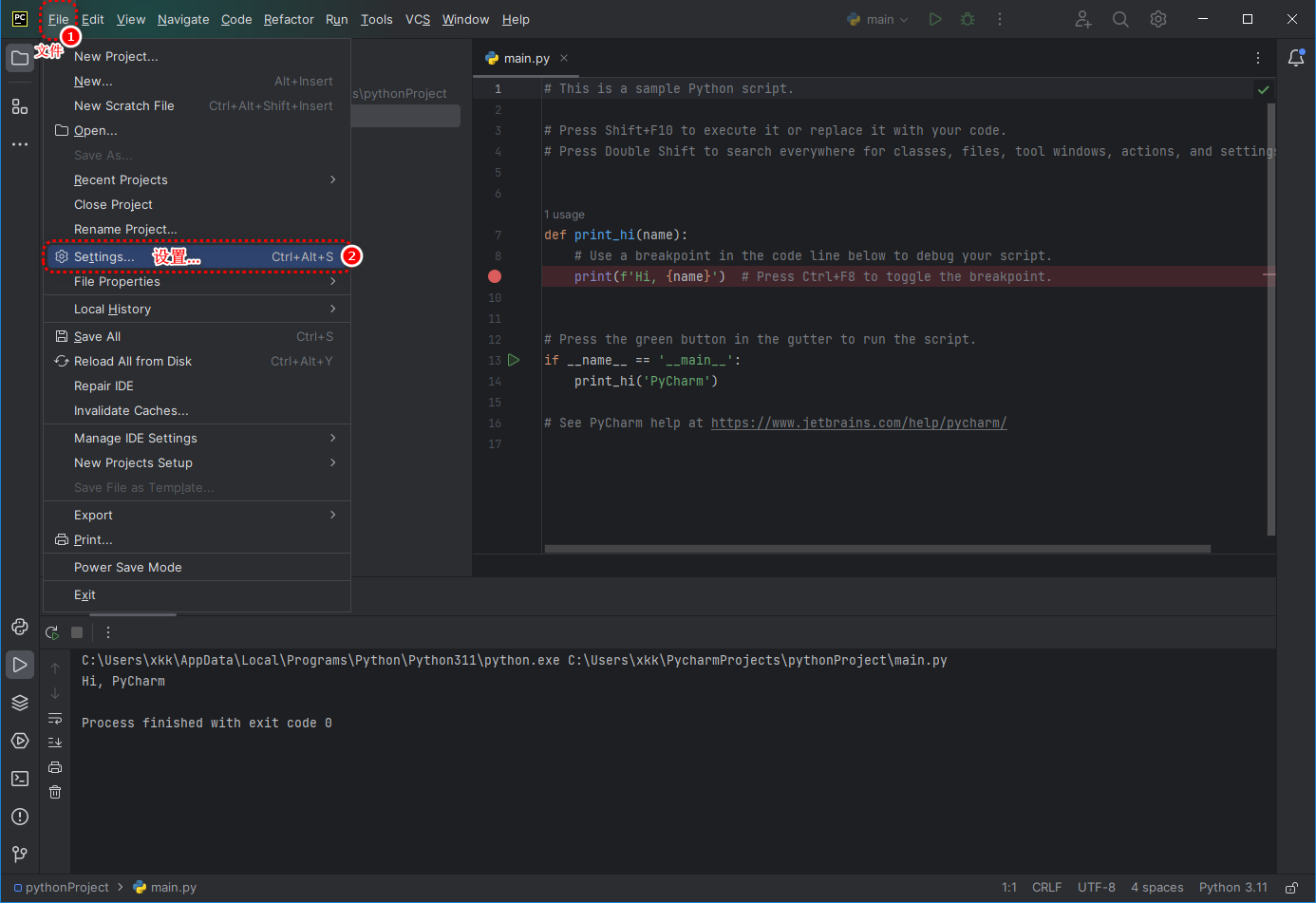Click the 1:1 caret position indicator
This screenshot has width=1316, height=903.
(1009, 888)
